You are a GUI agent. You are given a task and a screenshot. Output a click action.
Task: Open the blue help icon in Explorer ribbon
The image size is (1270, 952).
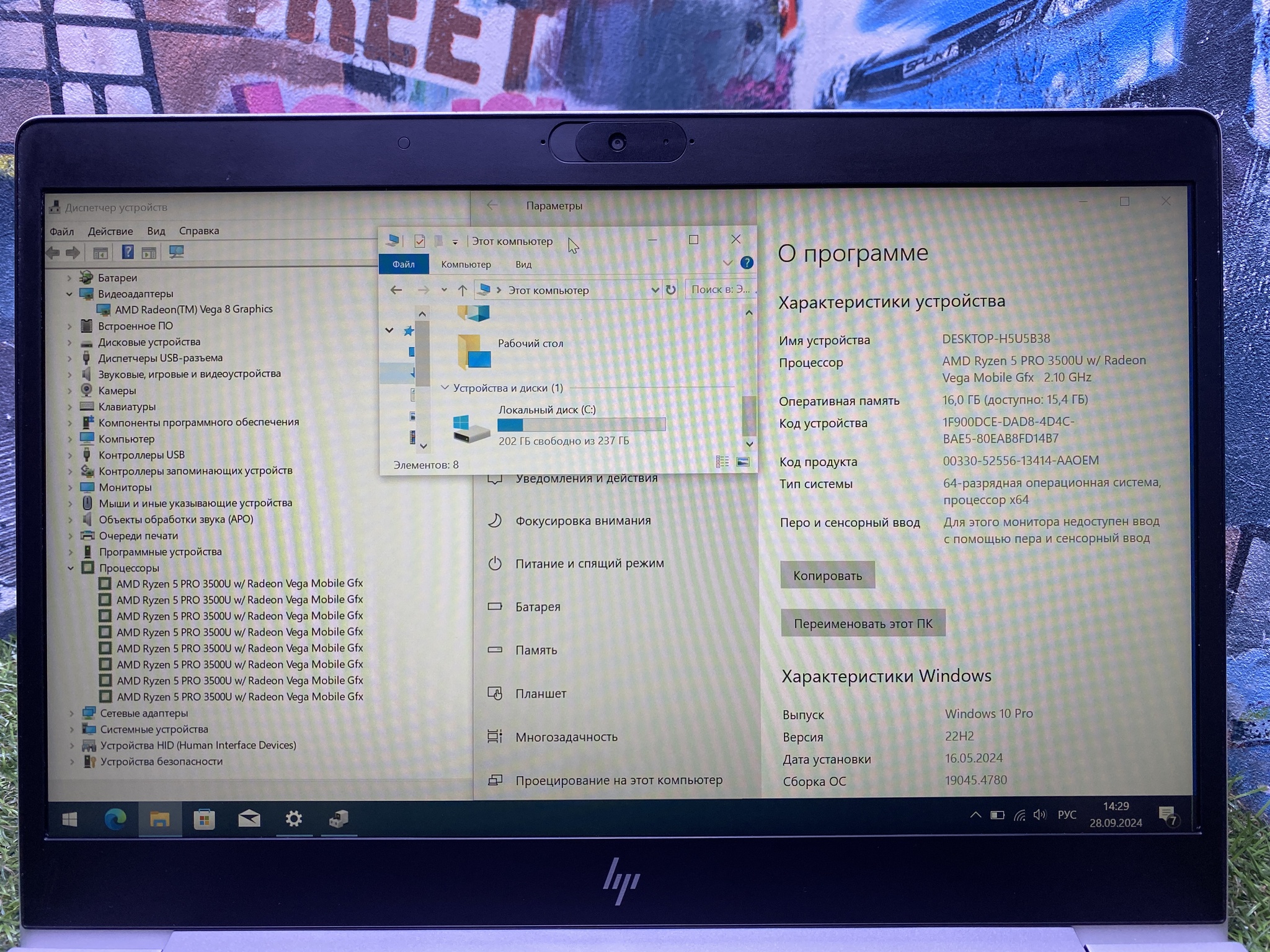(747, 263)
